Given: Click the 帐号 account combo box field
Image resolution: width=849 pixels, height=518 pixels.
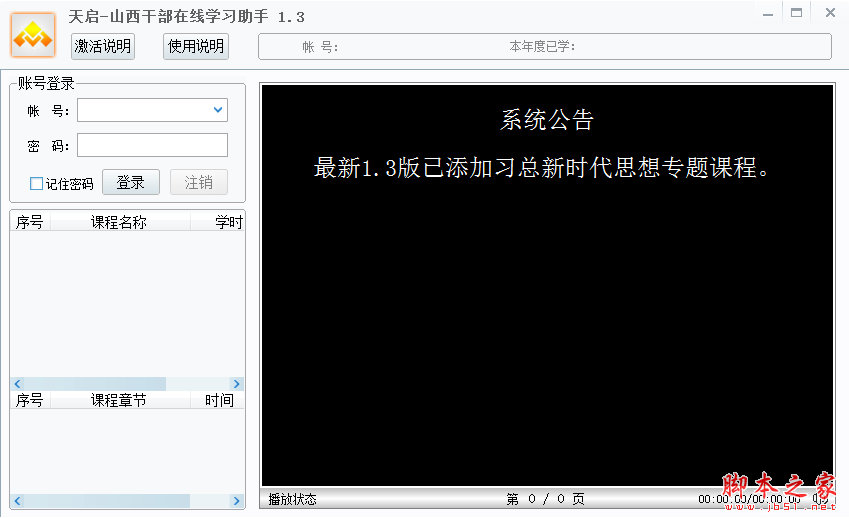Looking at the screenshot, I should (152, 110).
